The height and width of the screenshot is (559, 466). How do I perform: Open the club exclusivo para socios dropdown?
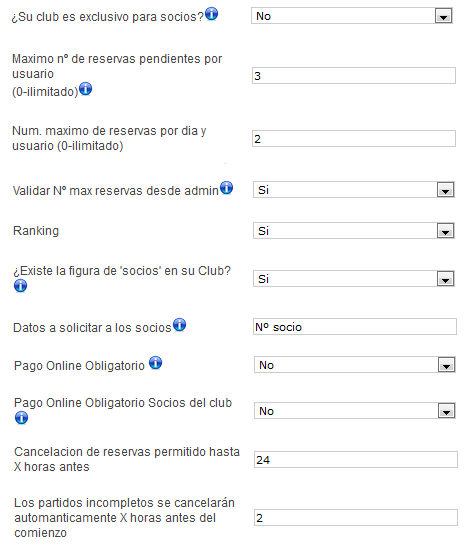352,16
